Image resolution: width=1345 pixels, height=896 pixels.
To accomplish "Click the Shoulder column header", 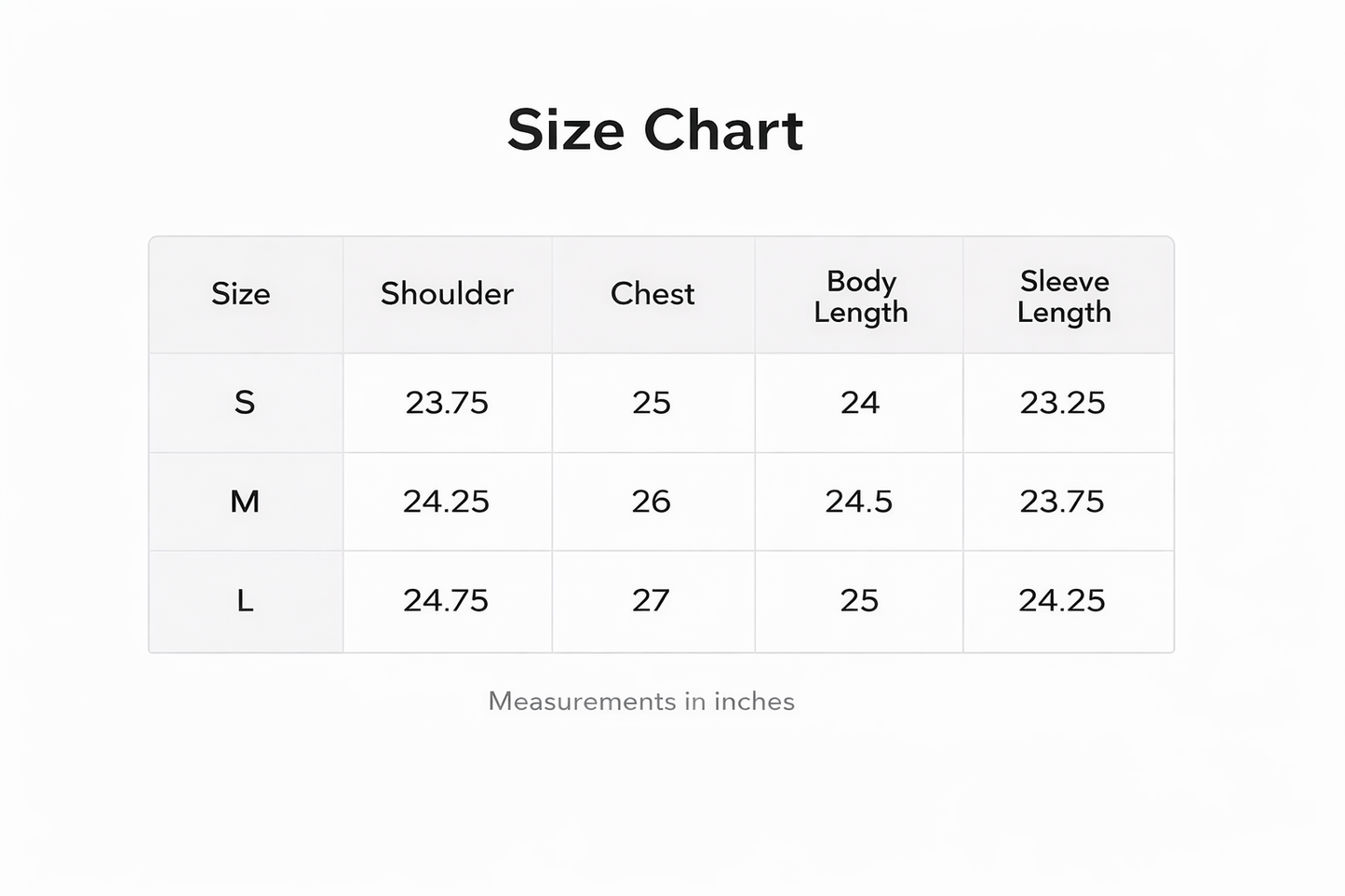I will [x=447, y=294].
